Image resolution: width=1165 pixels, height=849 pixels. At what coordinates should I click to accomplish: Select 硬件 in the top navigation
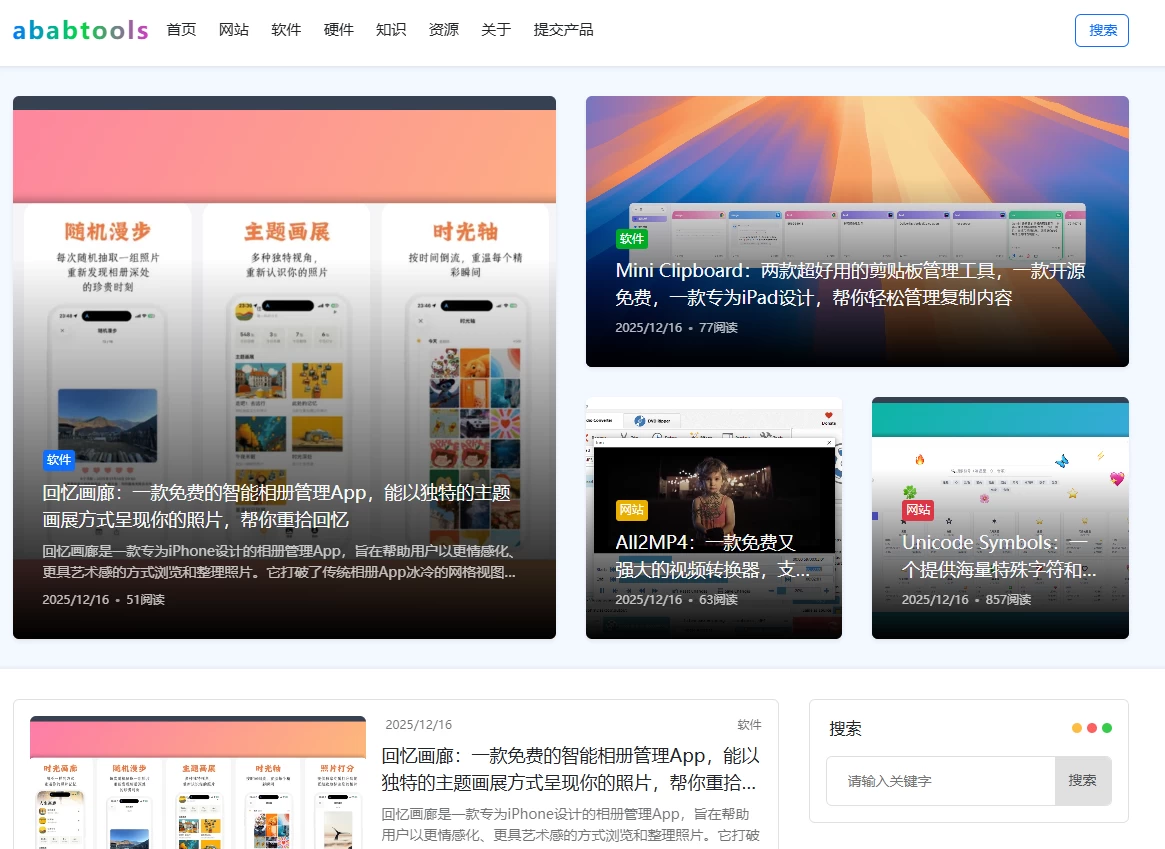point(339,30)
